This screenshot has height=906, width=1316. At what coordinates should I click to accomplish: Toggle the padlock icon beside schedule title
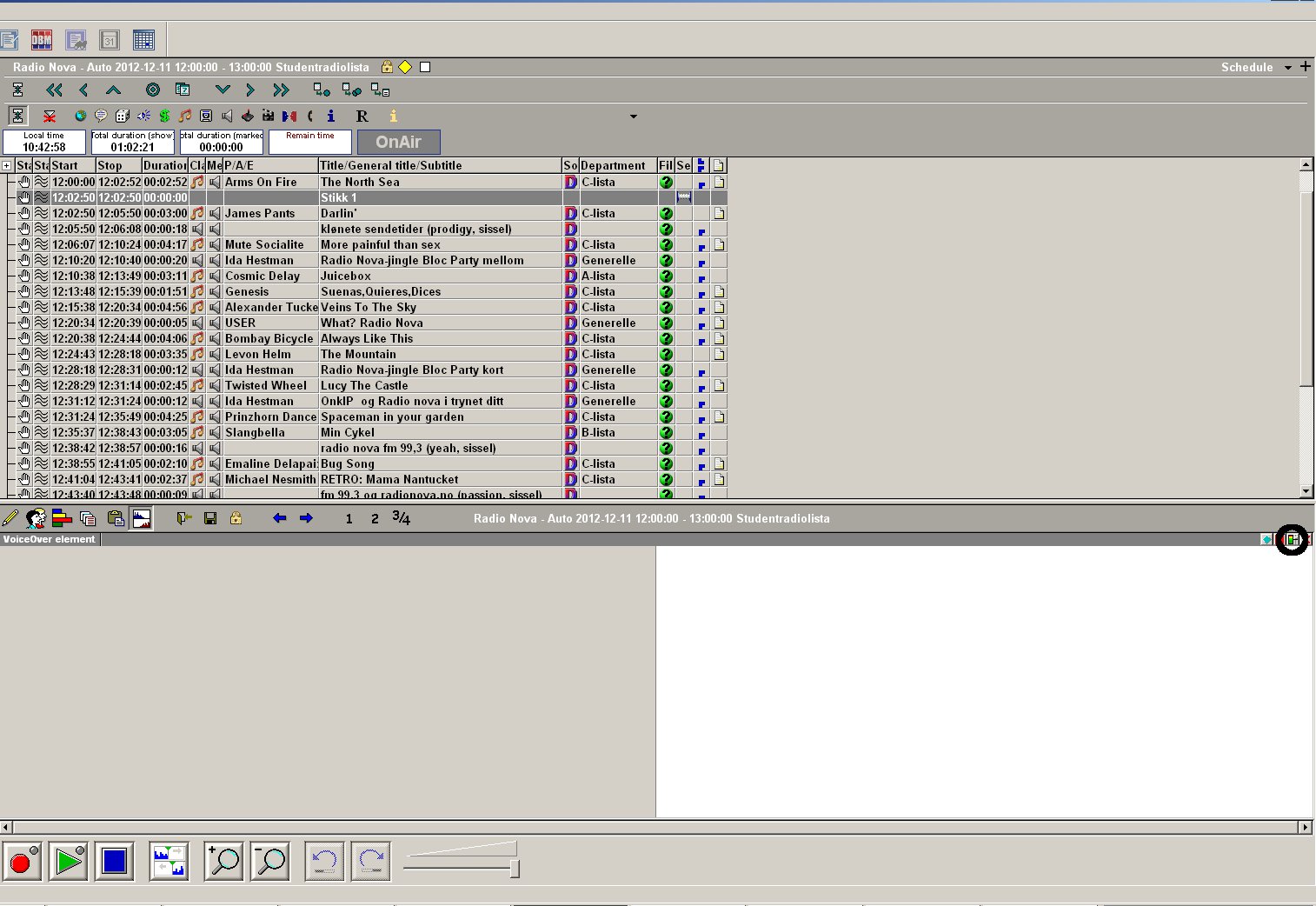[387, 67]
